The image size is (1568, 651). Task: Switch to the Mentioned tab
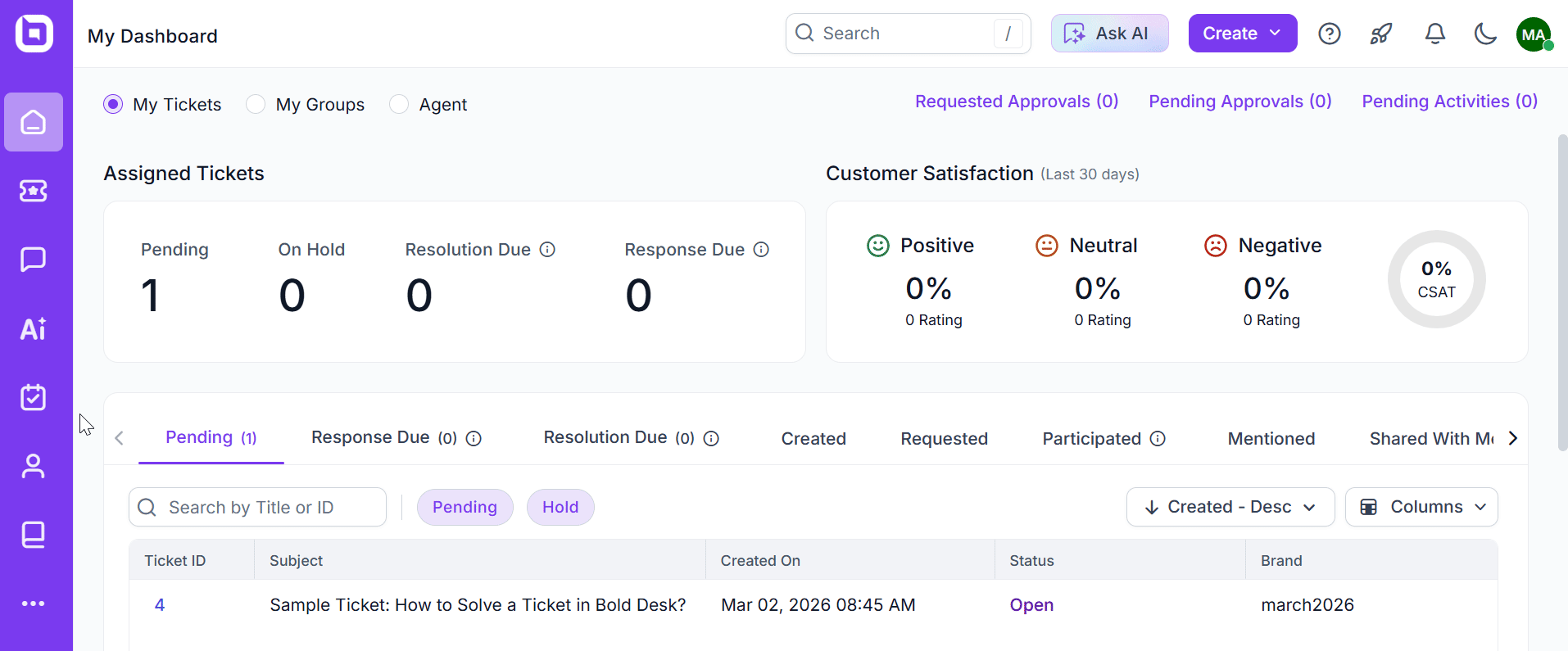coord(1271,439)
